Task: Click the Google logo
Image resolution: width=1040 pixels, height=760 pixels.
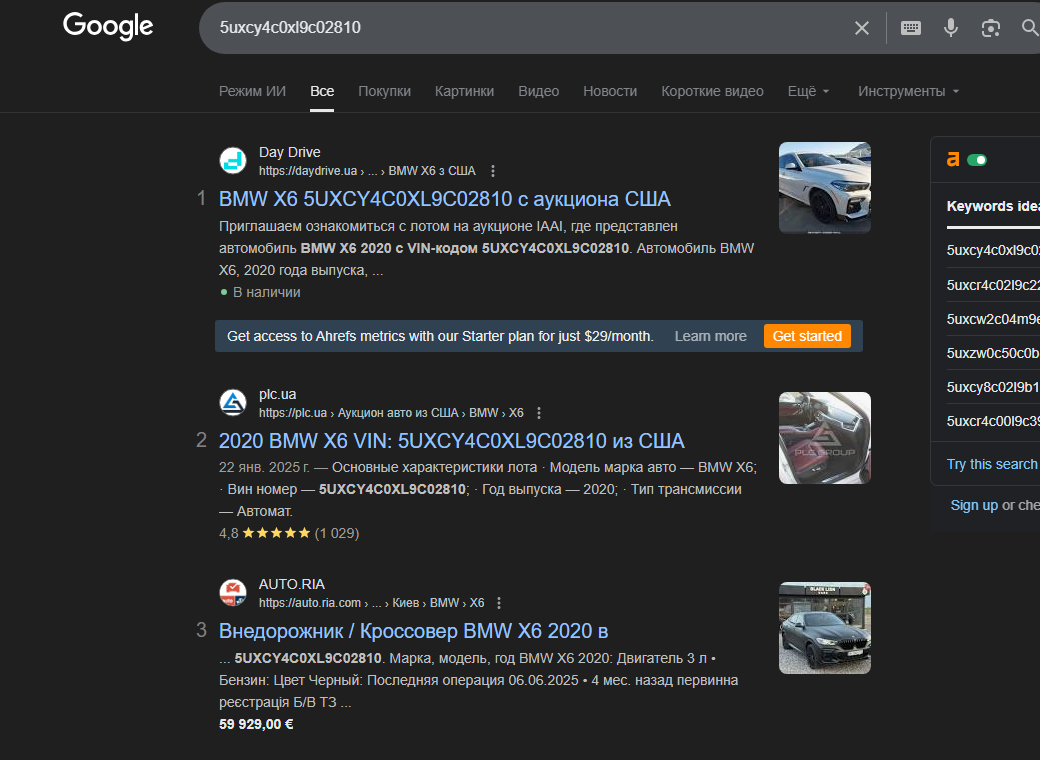Action: (x=108, y=27)
